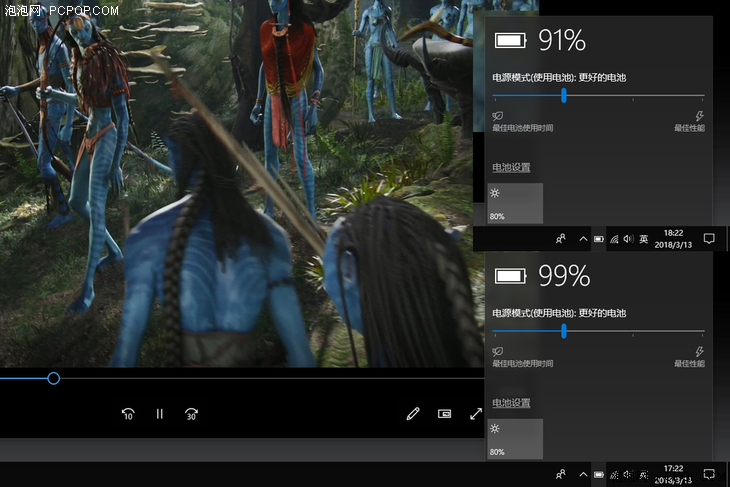Toggle the 80% brightness tile in 99% panel
The width and height of the screenshot is (730, 487).
[515, 439]
